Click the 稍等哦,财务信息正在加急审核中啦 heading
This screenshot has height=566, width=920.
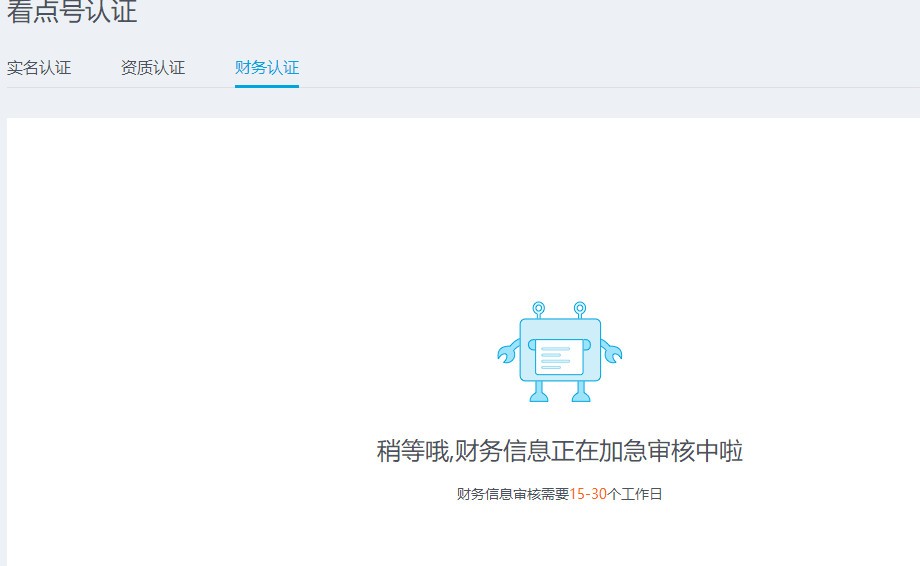click(x=560, y=451)
